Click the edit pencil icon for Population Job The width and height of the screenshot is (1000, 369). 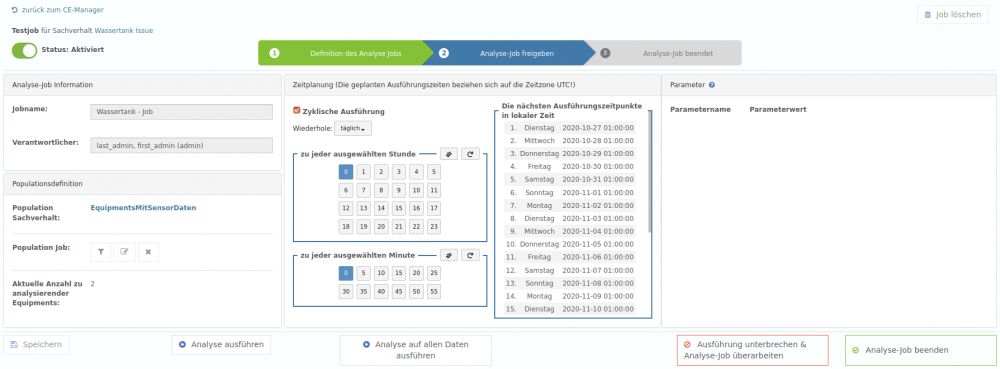(124, 252)
